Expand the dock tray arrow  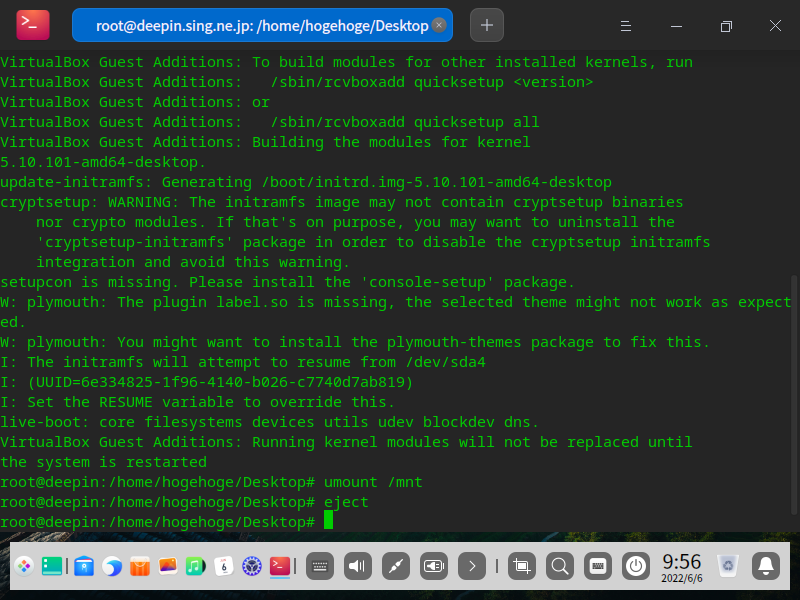pos(472,566)
